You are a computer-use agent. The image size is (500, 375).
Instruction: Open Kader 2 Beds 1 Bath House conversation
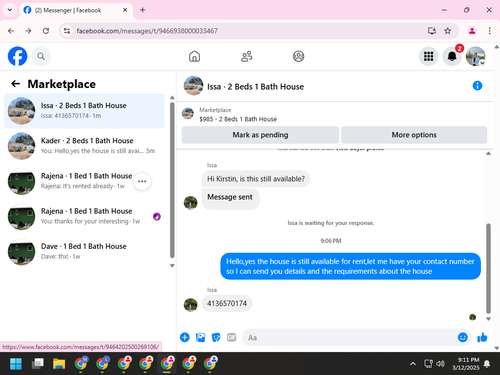(84, 146)
